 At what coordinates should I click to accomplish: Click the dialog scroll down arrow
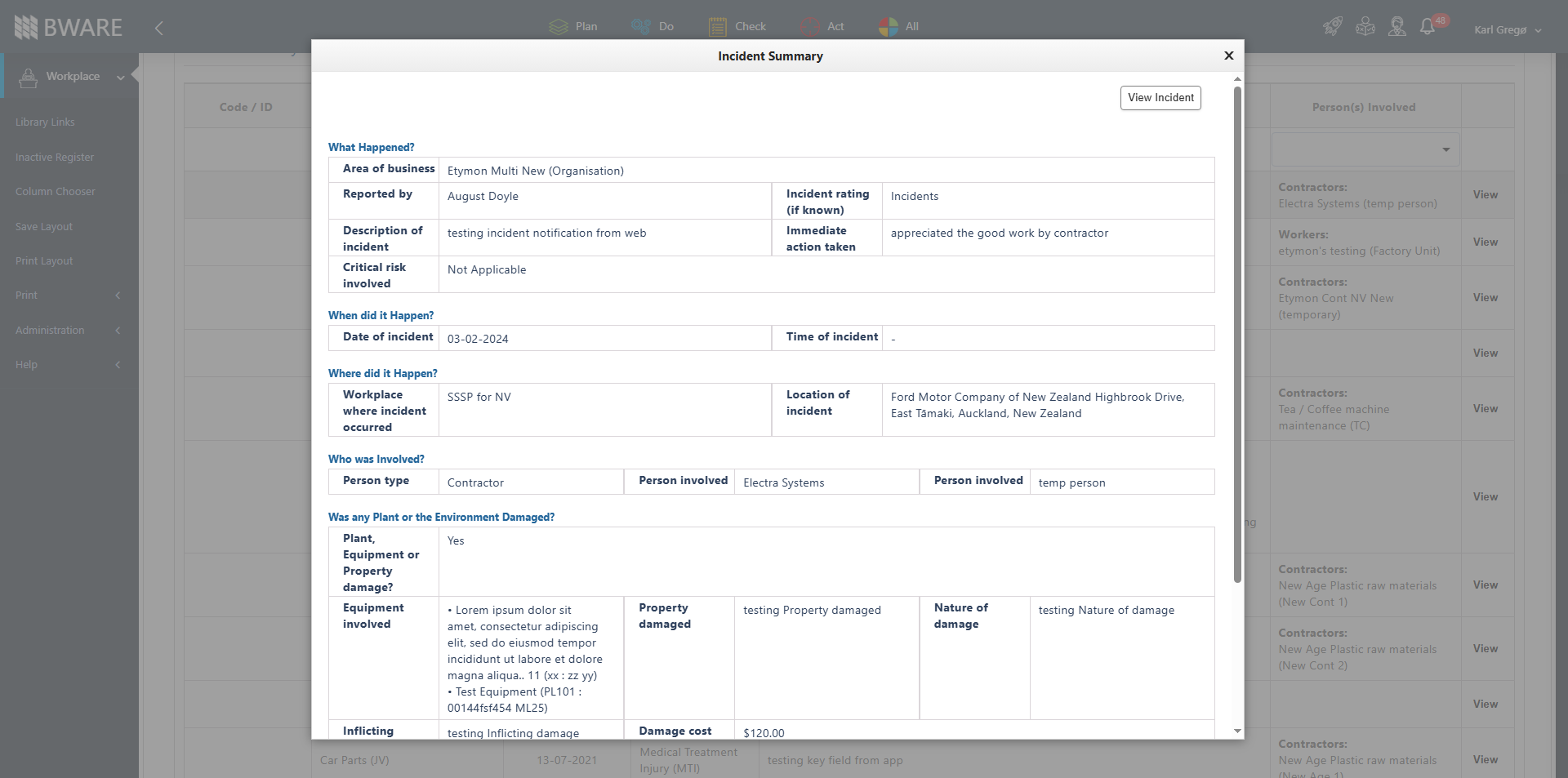[1237, 731]
